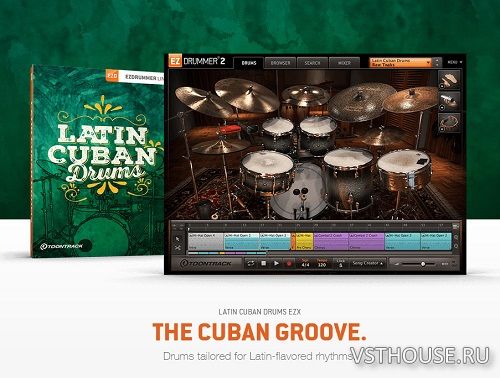The height and width of the screenshot is (378, 500).
Task: Click the master volume slider knob
Action: 423,264
